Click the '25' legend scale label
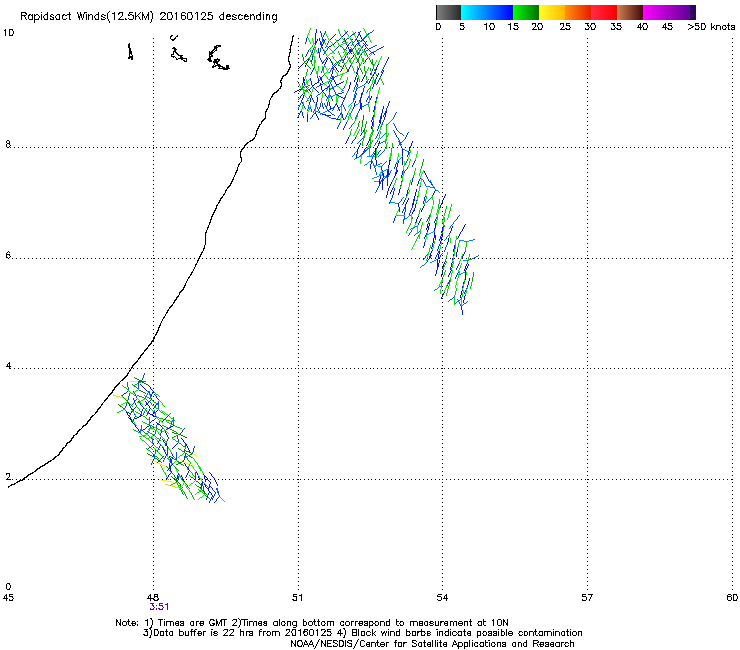Screen dimensions: 740x650 coord(565,27)
